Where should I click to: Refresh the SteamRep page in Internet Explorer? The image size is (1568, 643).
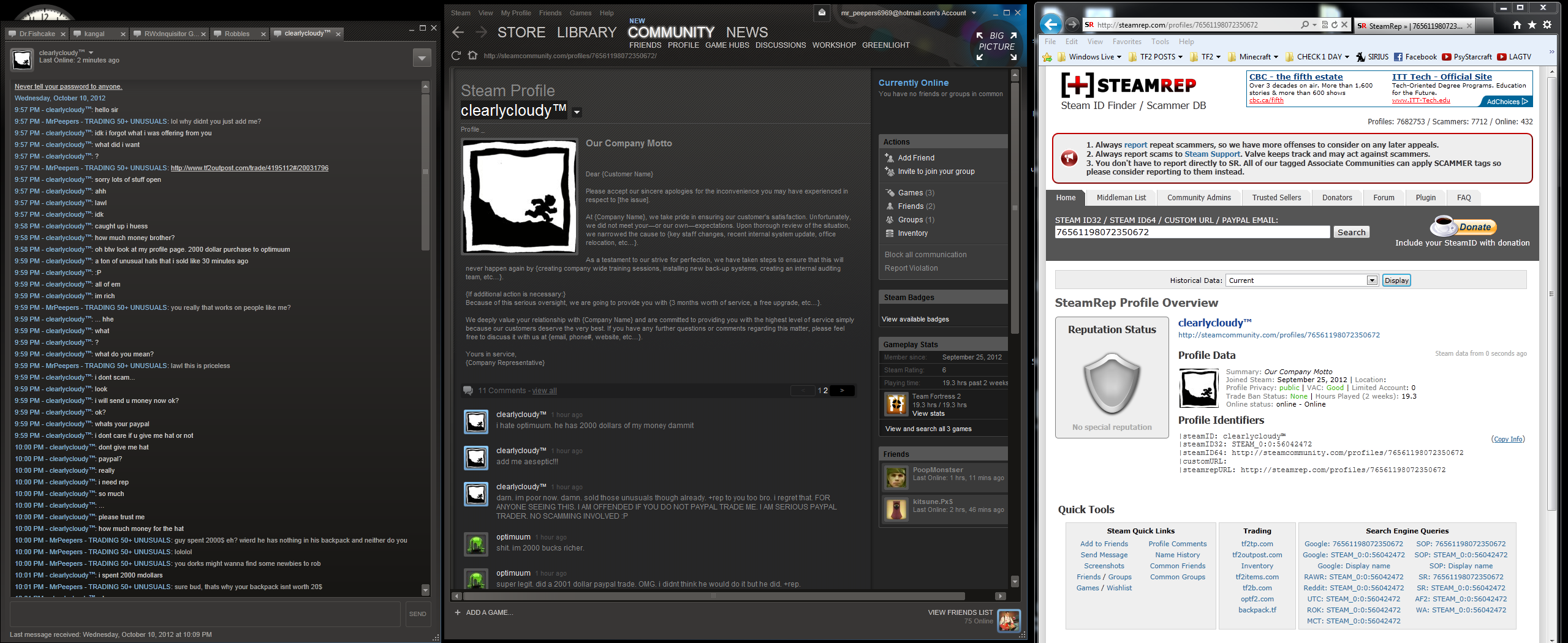1334,25
